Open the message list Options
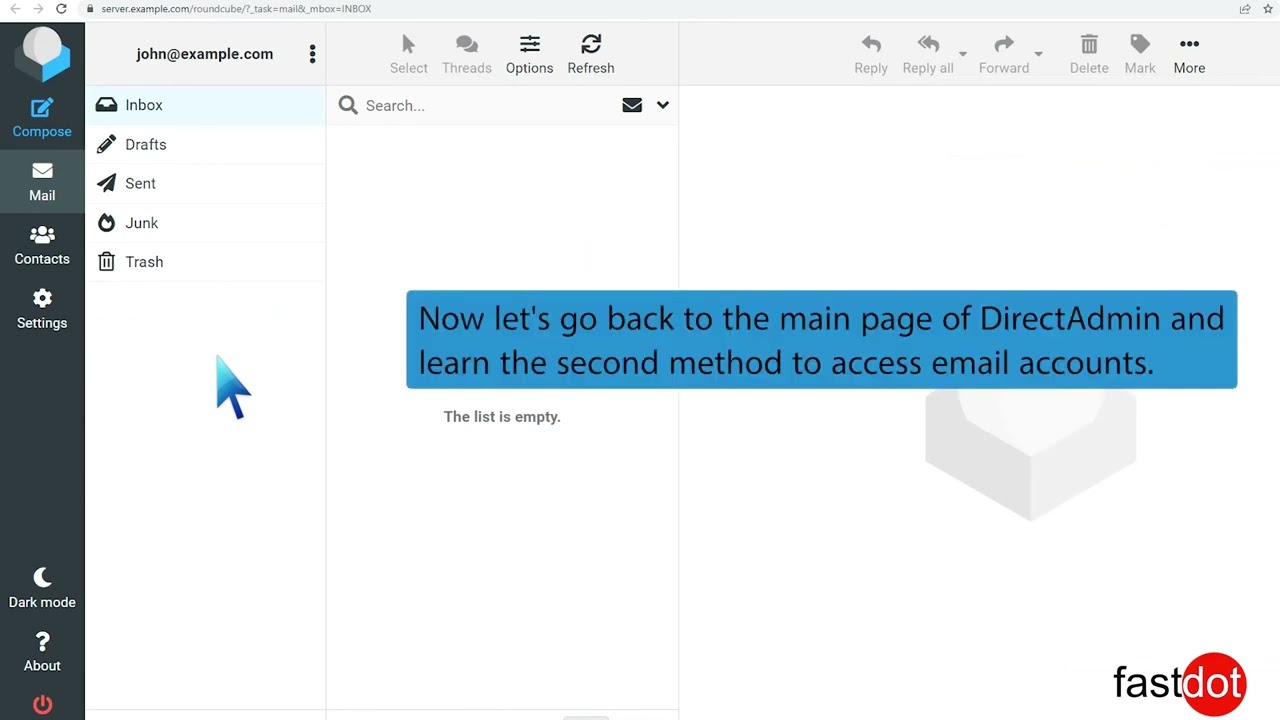Viewport: 1280px width, 720px height. pyautogui.click(x=529, y=53)
